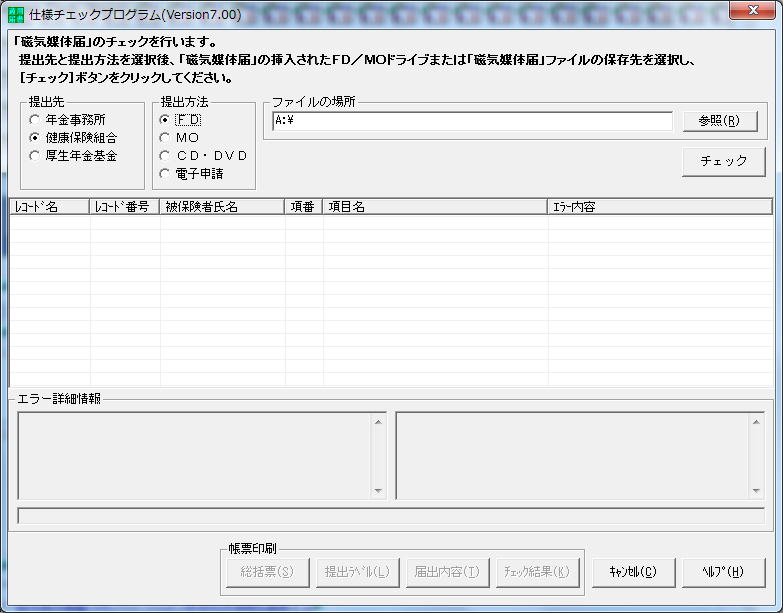The width and height of the screenshot is (783, 613).
Task: Select the CD・DVD radio option
Action: tap(203, 156)
